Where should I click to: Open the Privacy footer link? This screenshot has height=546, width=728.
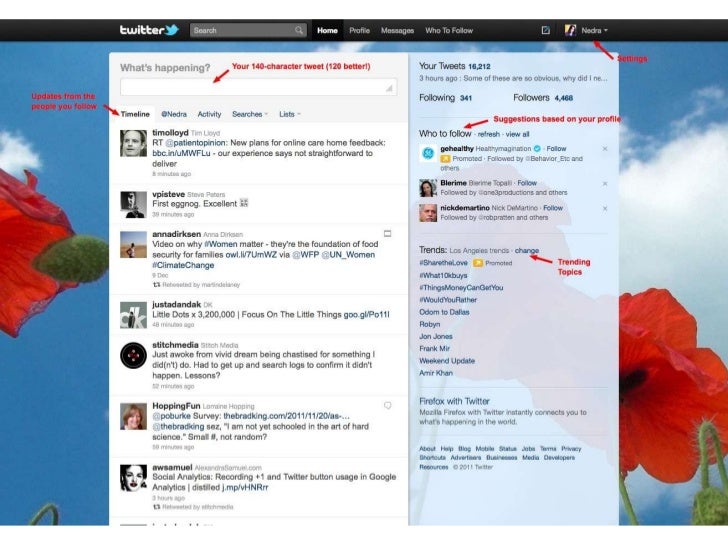pyautogui.click(x=571, y=449)
